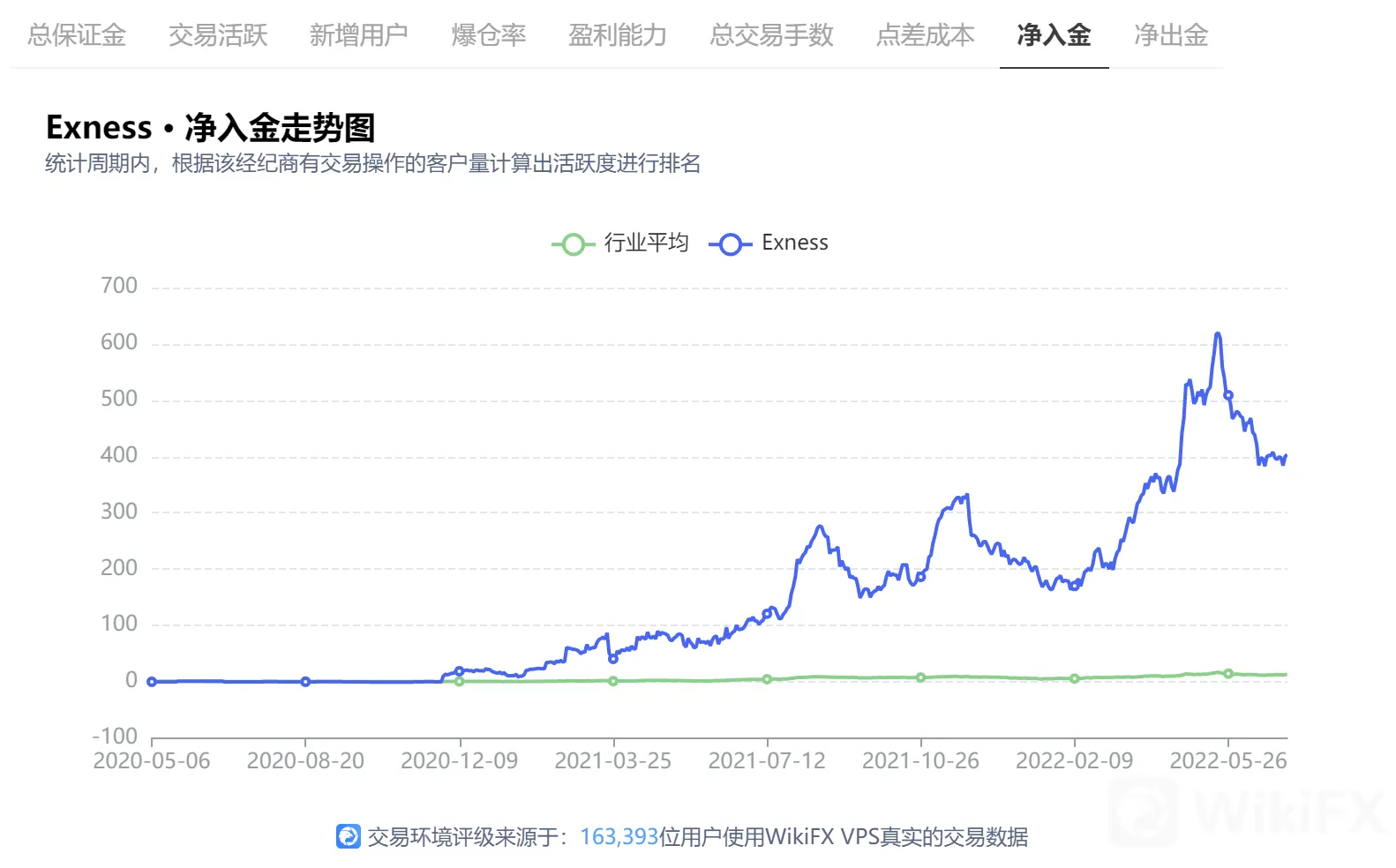Go to the 爆仓率 tab
The height and width of the screenshot is (868, 1396).
point(489,35)
